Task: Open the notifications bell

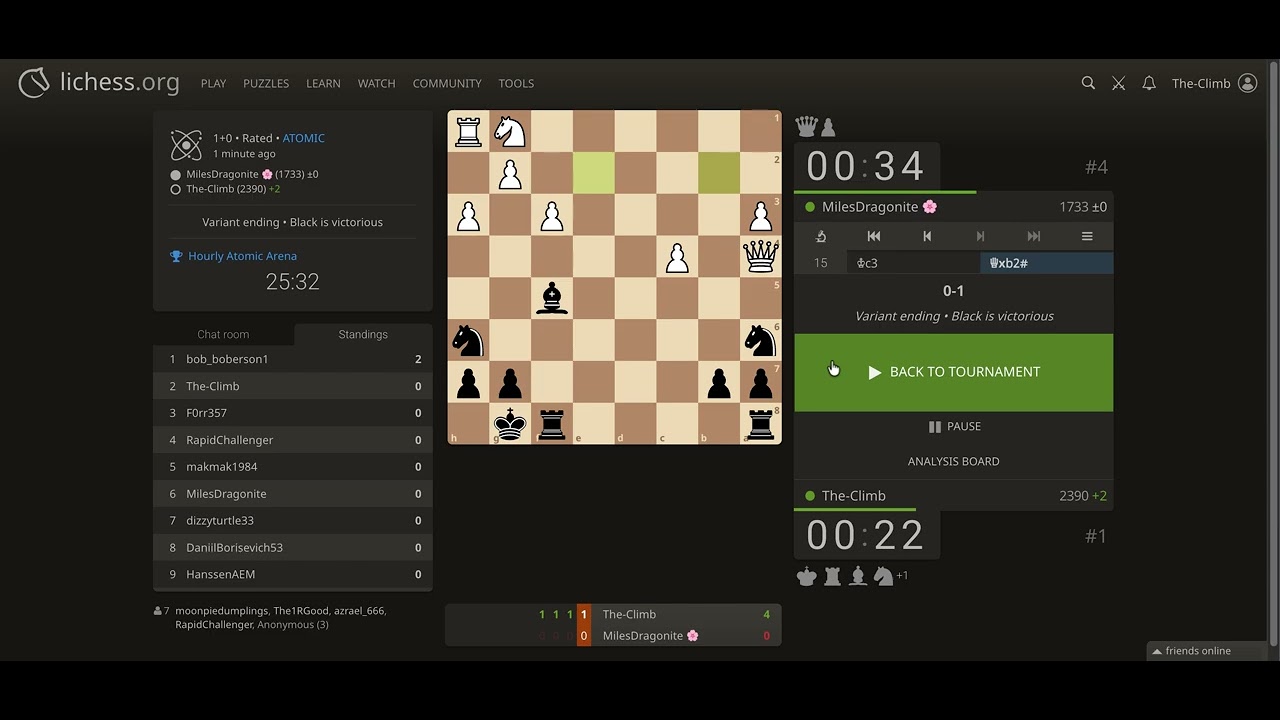Action: click(x=1149, y=83)
